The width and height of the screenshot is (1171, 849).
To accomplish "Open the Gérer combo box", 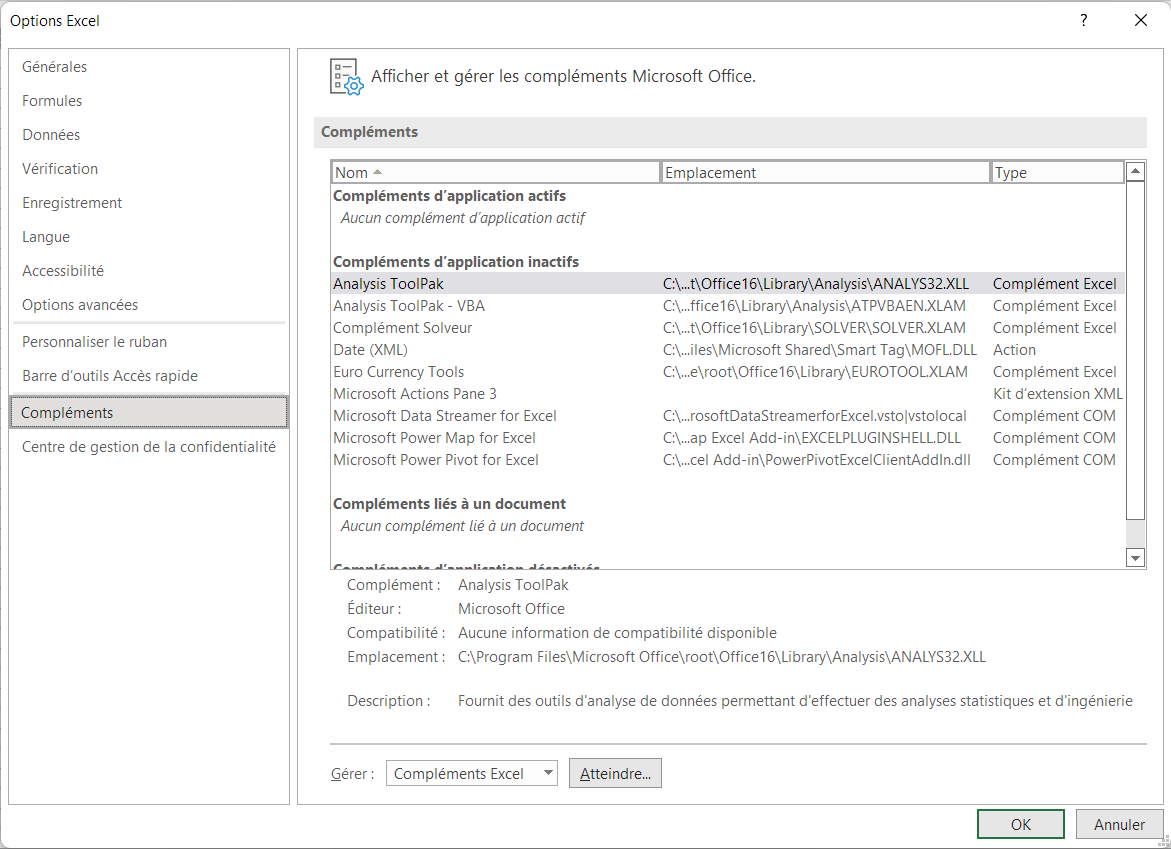I will click(x=472, y=774).
